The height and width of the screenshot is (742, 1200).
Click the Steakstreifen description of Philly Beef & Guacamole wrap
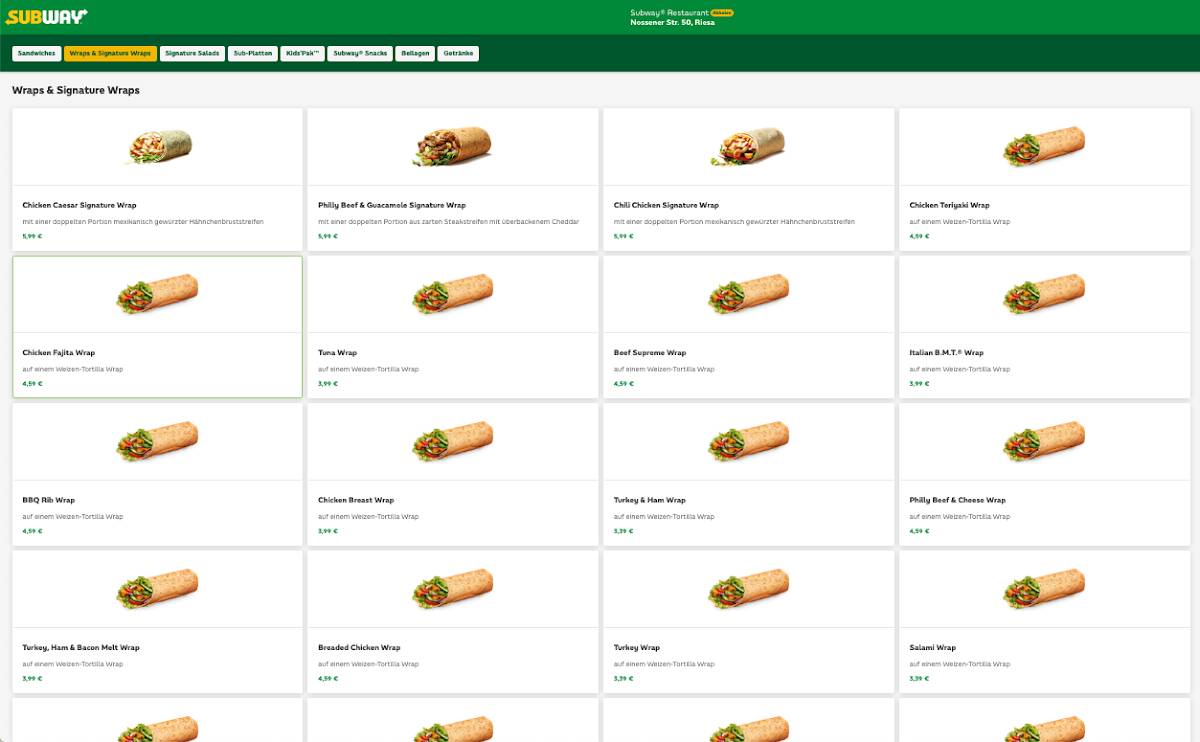tap(449, 221)
